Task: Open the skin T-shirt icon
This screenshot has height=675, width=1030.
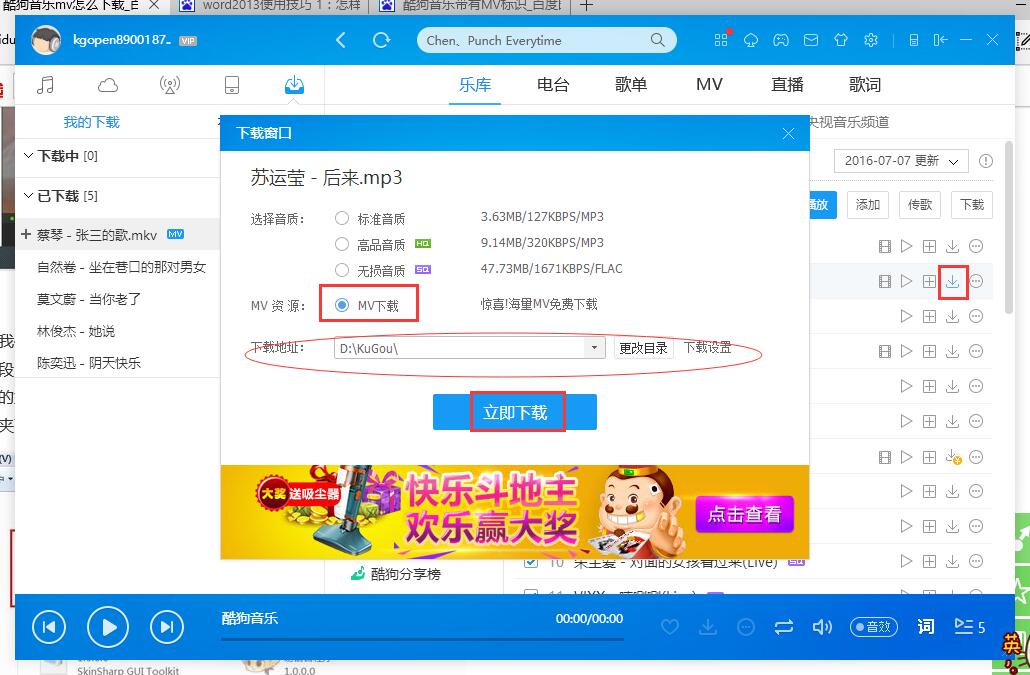Action: tap(841, 40)
